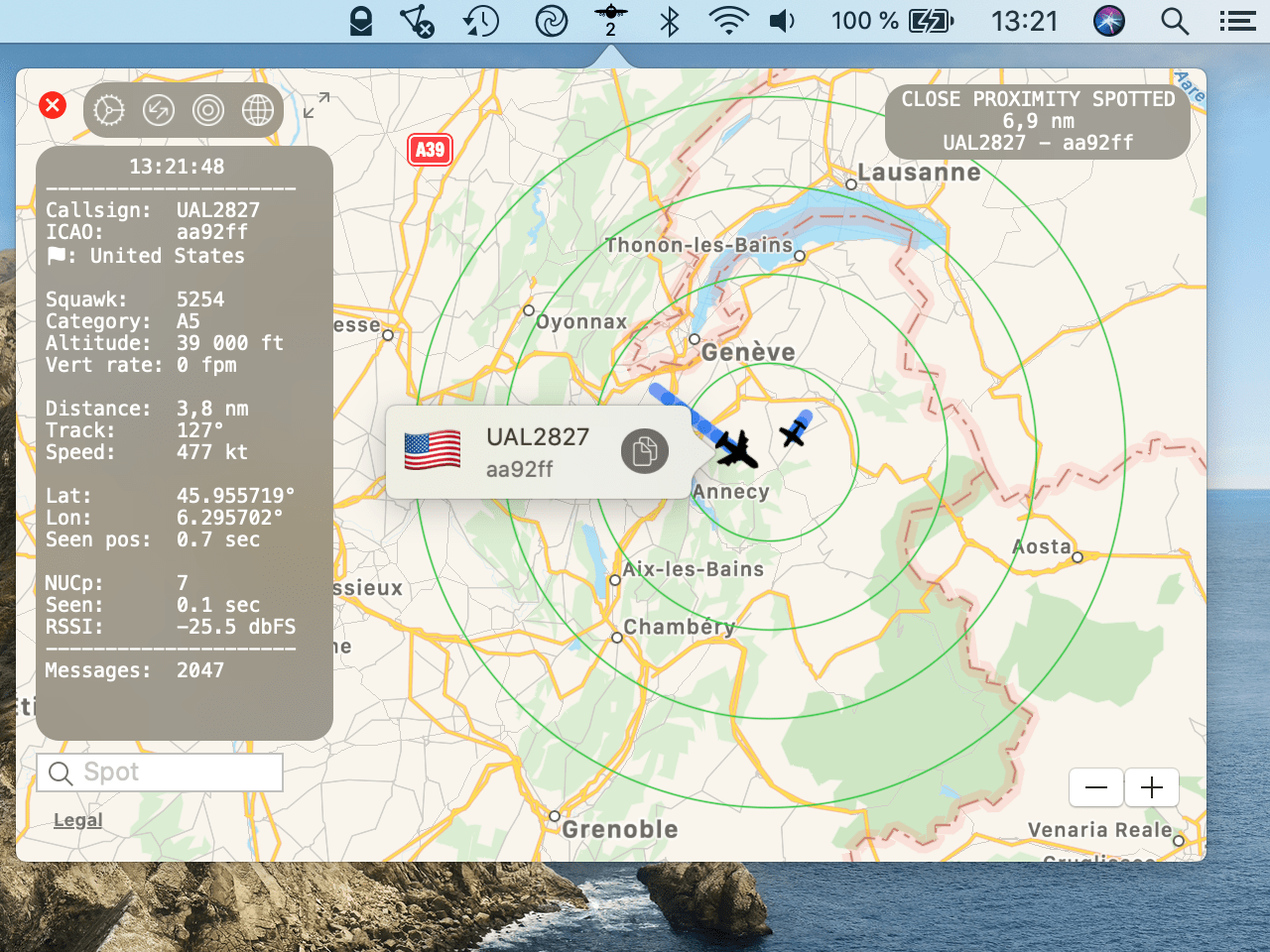Screen dimensions: 1270x952
Task: Click the globe map-style icon
Action: [x=258, y=110]
